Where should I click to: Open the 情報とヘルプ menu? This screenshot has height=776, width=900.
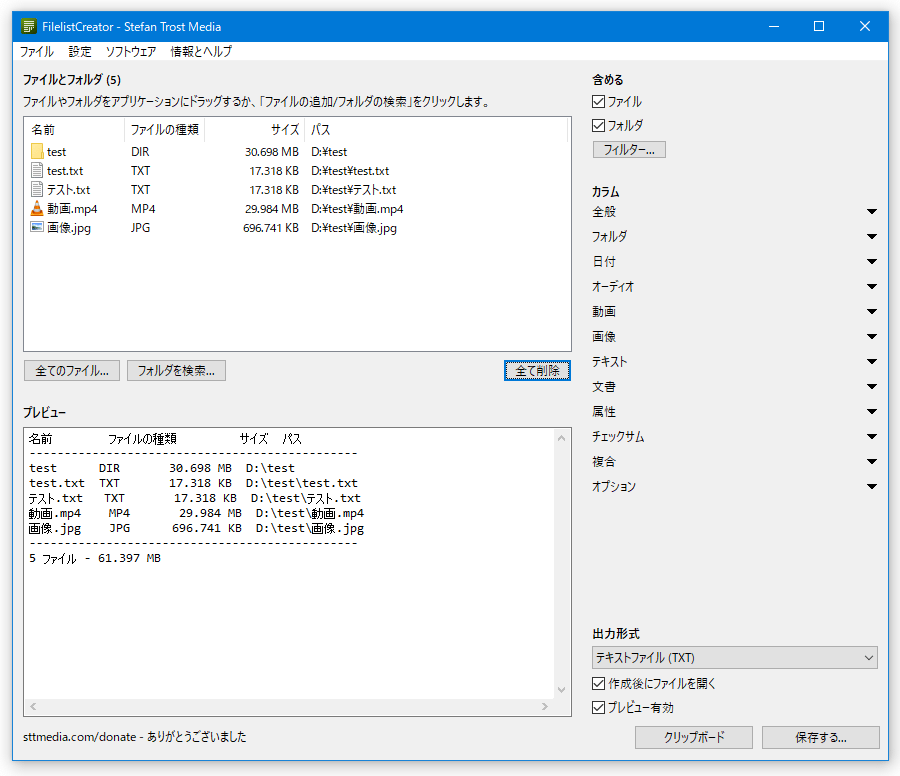click(201, 51)
